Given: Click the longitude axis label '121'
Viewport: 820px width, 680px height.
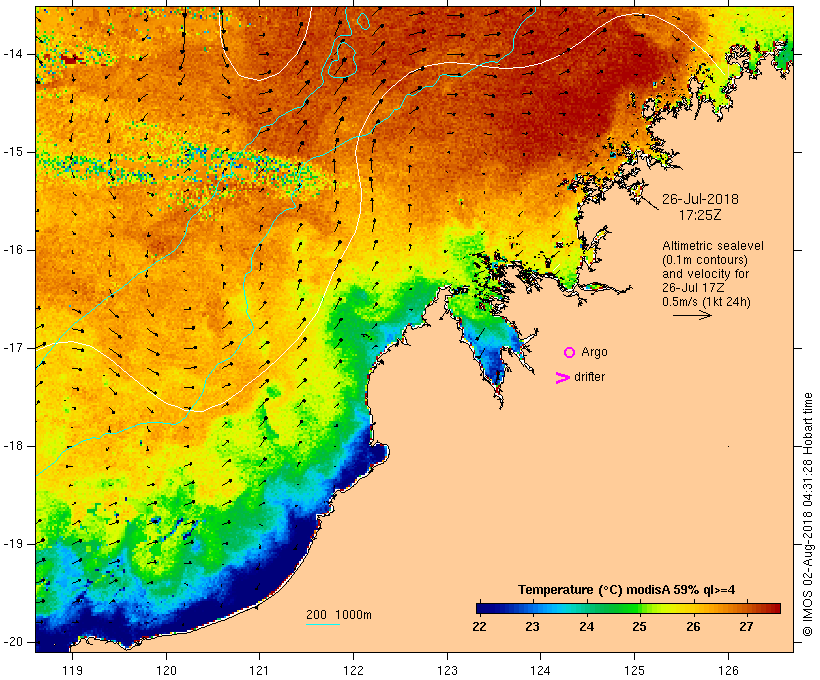Looking at the screenshot, I should [259, 671].
